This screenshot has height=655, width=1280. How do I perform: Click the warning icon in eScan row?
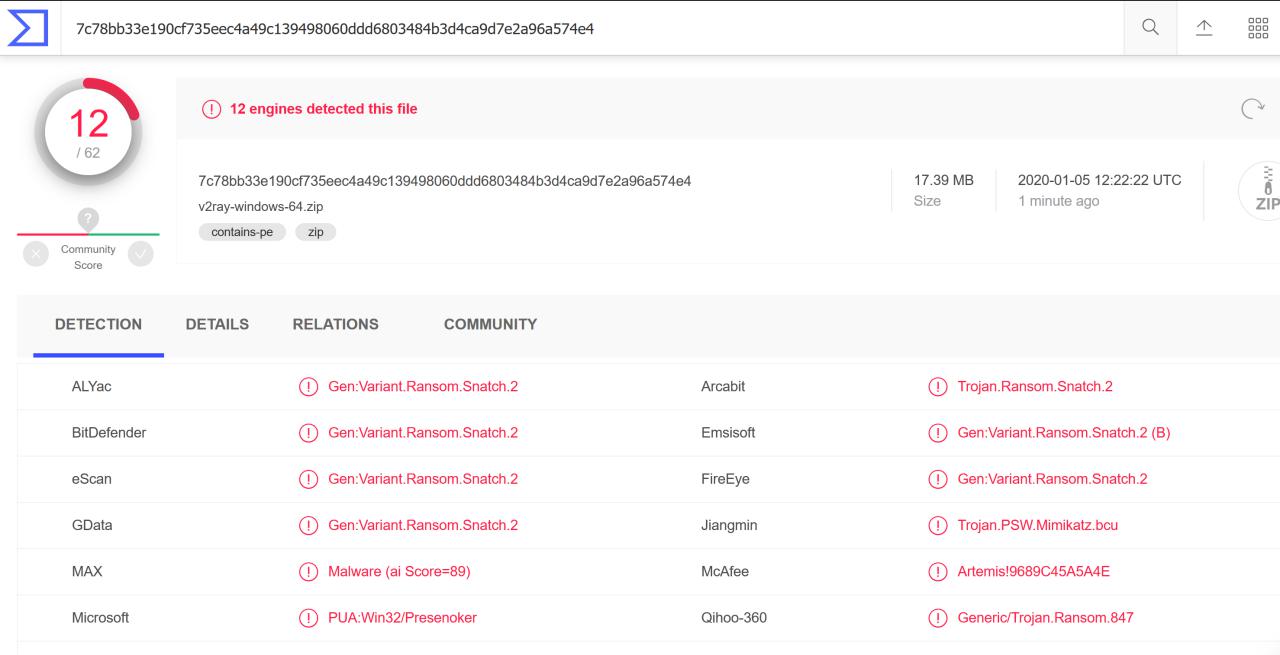309,479
